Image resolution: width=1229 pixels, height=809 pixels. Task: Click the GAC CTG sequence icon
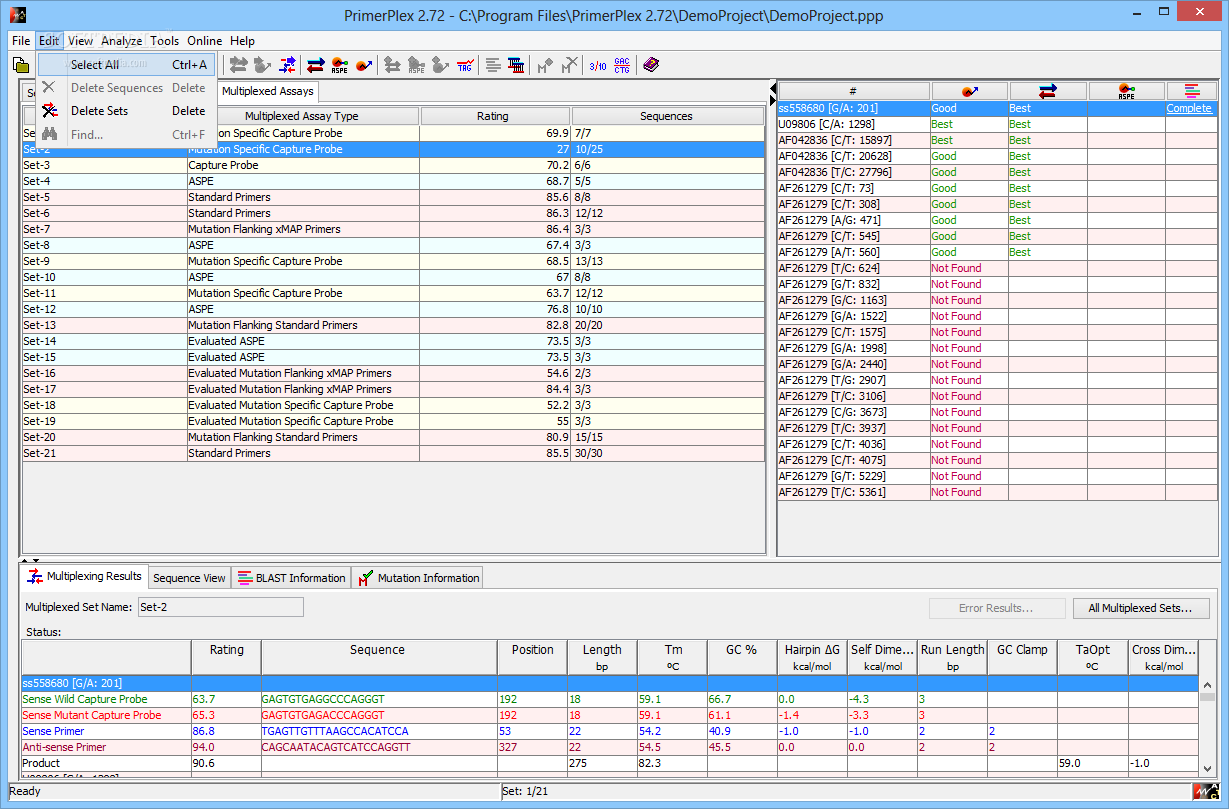pyautogui.click(x=622, y=65)
